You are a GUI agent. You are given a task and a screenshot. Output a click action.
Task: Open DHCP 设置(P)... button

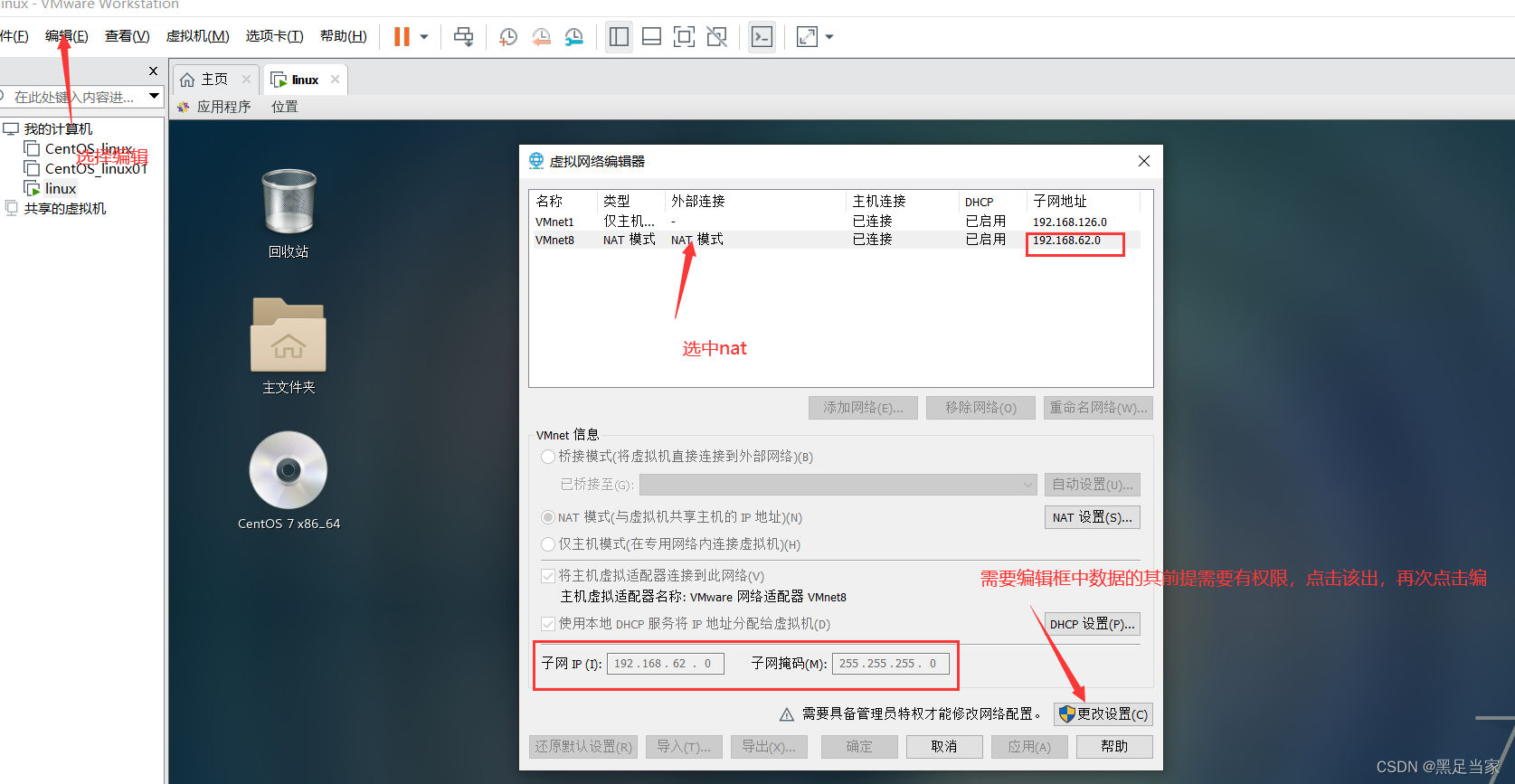coord(1092,624)
